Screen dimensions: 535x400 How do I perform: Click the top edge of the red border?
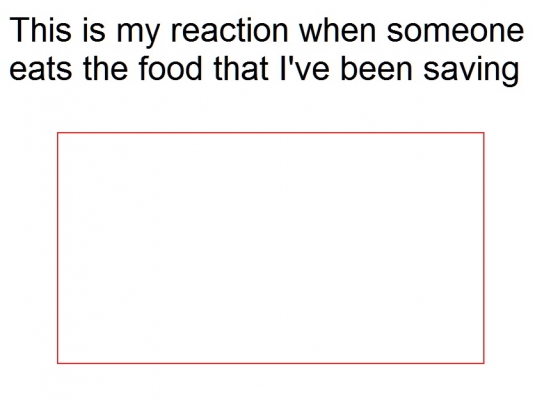271,133
